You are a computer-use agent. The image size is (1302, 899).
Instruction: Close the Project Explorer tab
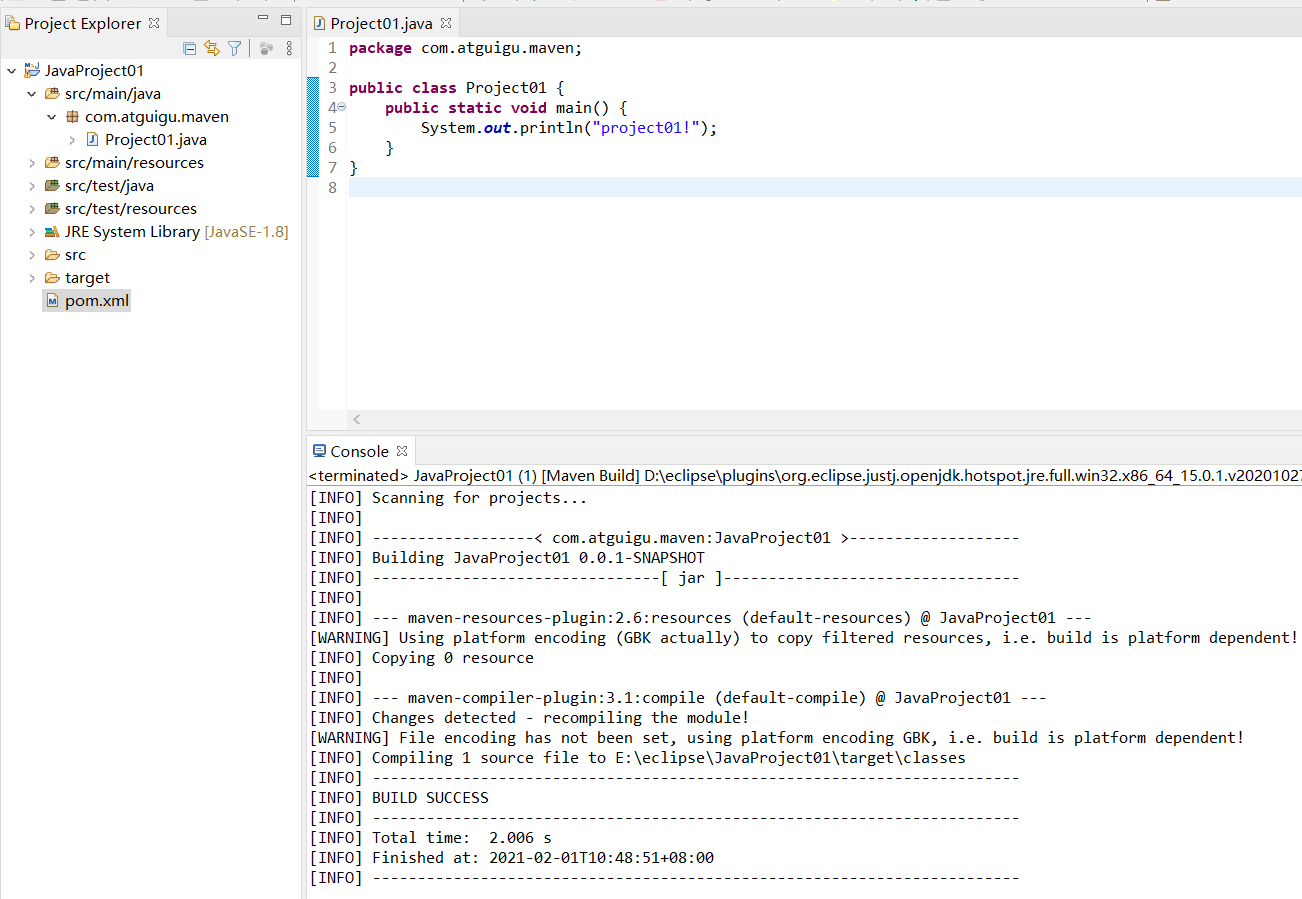(153, 22)
